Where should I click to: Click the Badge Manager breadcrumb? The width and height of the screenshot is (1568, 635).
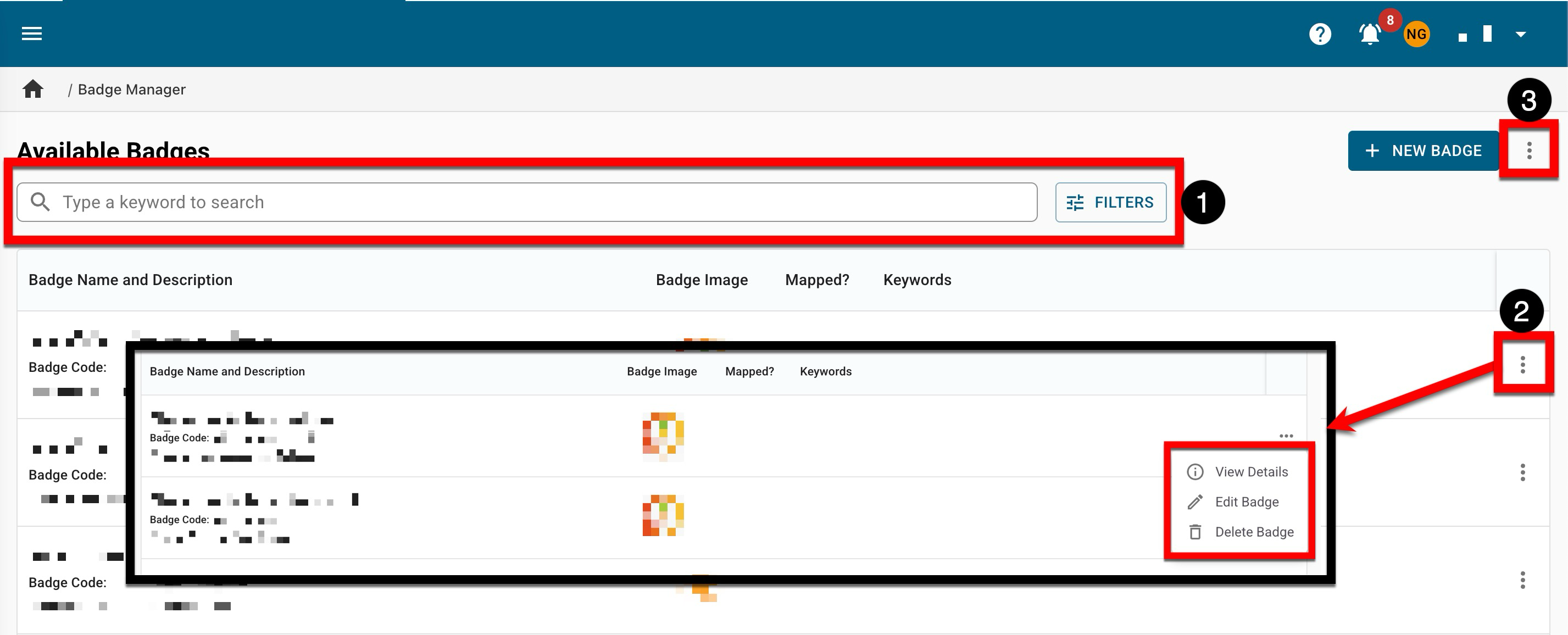coord(131,90)
